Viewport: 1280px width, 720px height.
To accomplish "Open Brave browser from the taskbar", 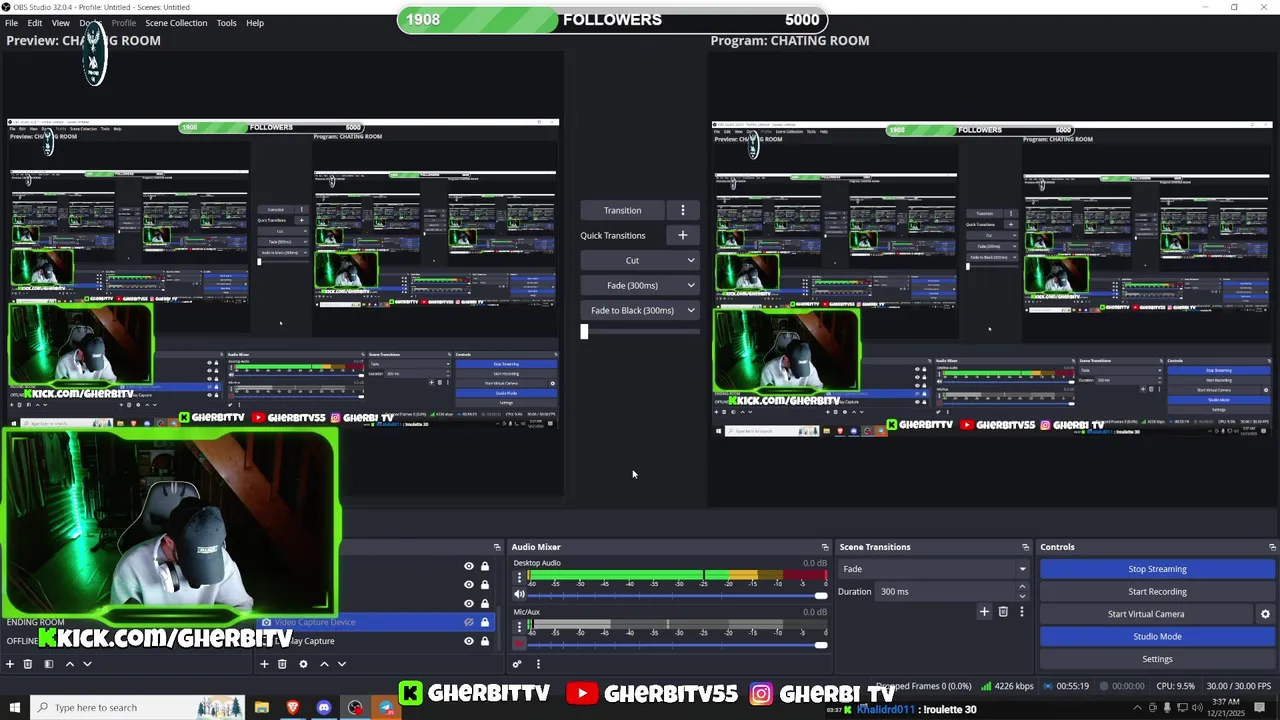I will (293, 708).
